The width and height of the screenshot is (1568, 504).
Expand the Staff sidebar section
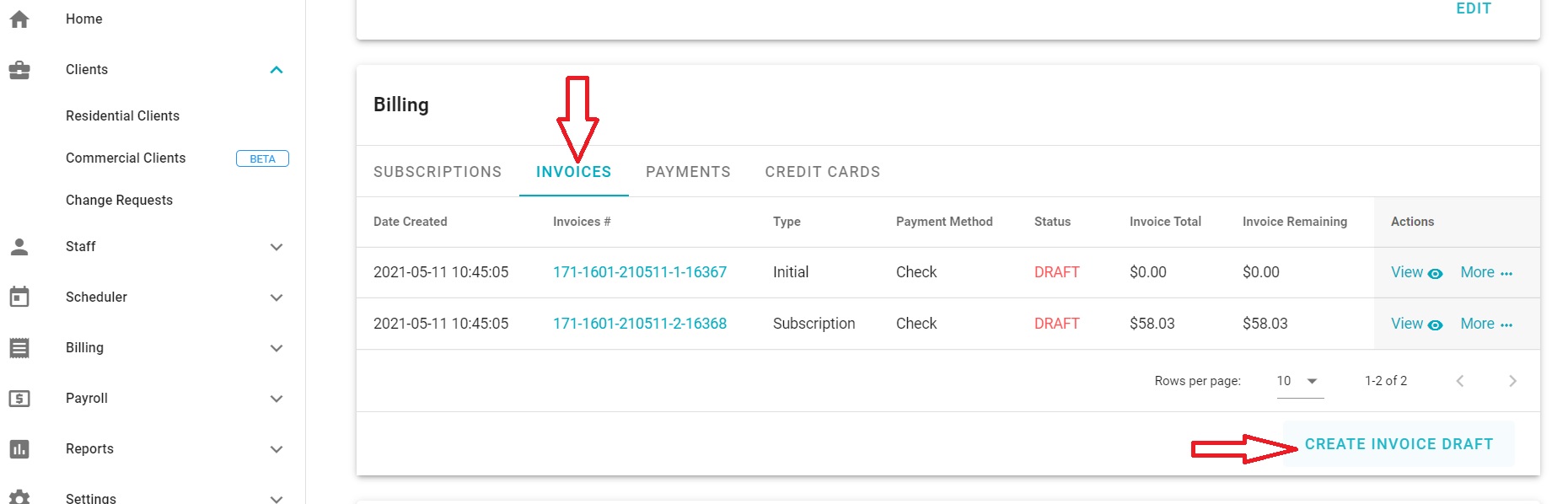276,247
